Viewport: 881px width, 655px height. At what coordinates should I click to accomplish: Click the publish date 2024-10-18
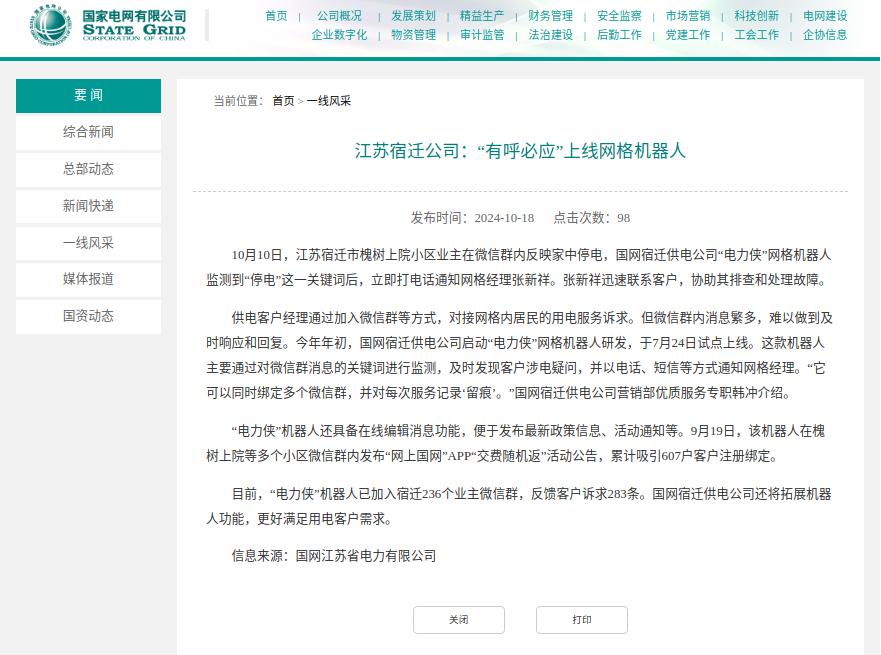coord(504,218)
